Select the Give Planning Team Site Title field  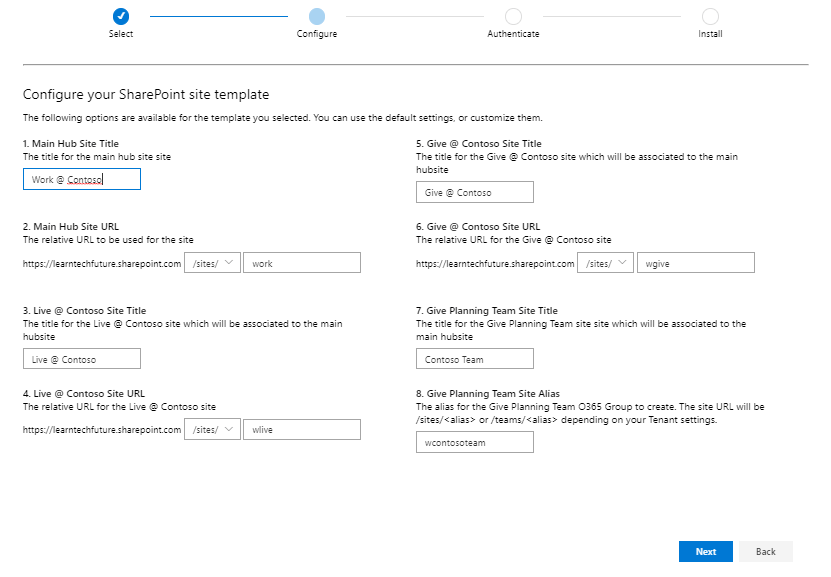click(x=475, y=359)
